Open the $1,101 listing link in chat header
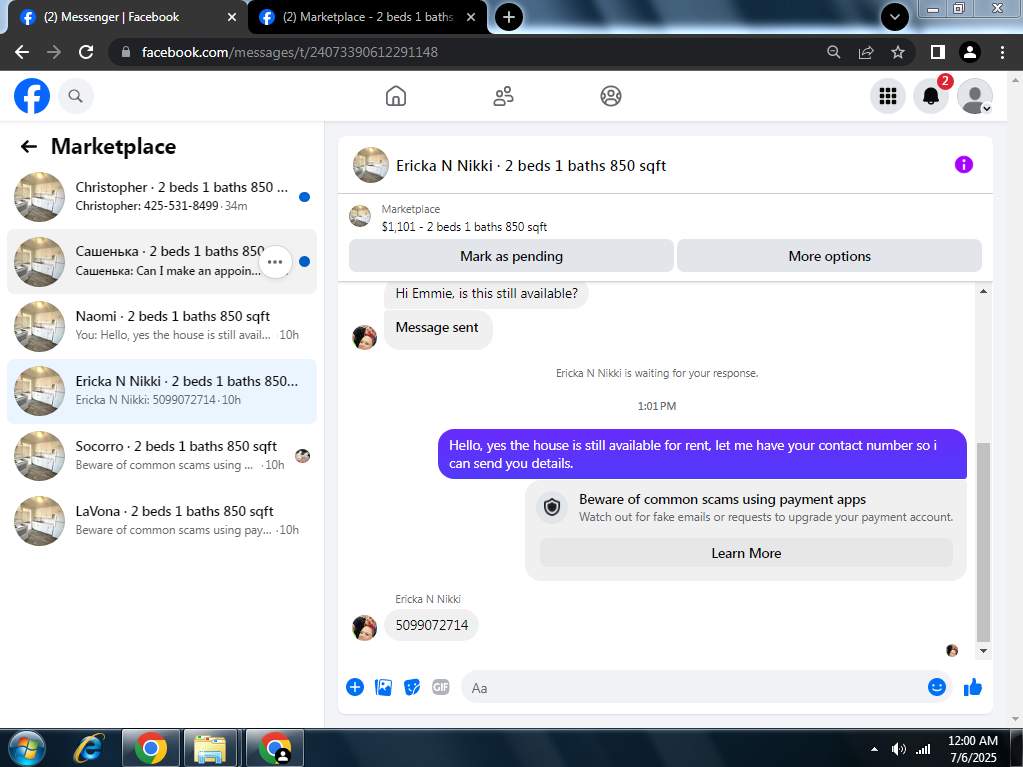This screenshot has width=1023, height=767. 464,226
